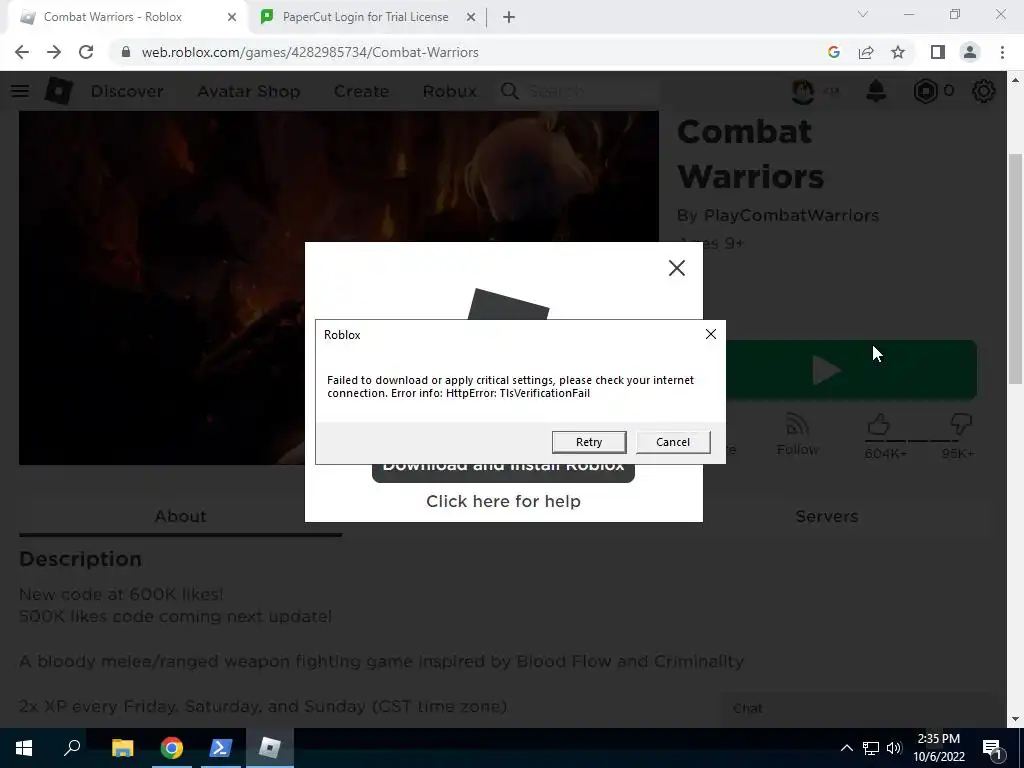Bookmark this page with the star

tap(898, 52)
